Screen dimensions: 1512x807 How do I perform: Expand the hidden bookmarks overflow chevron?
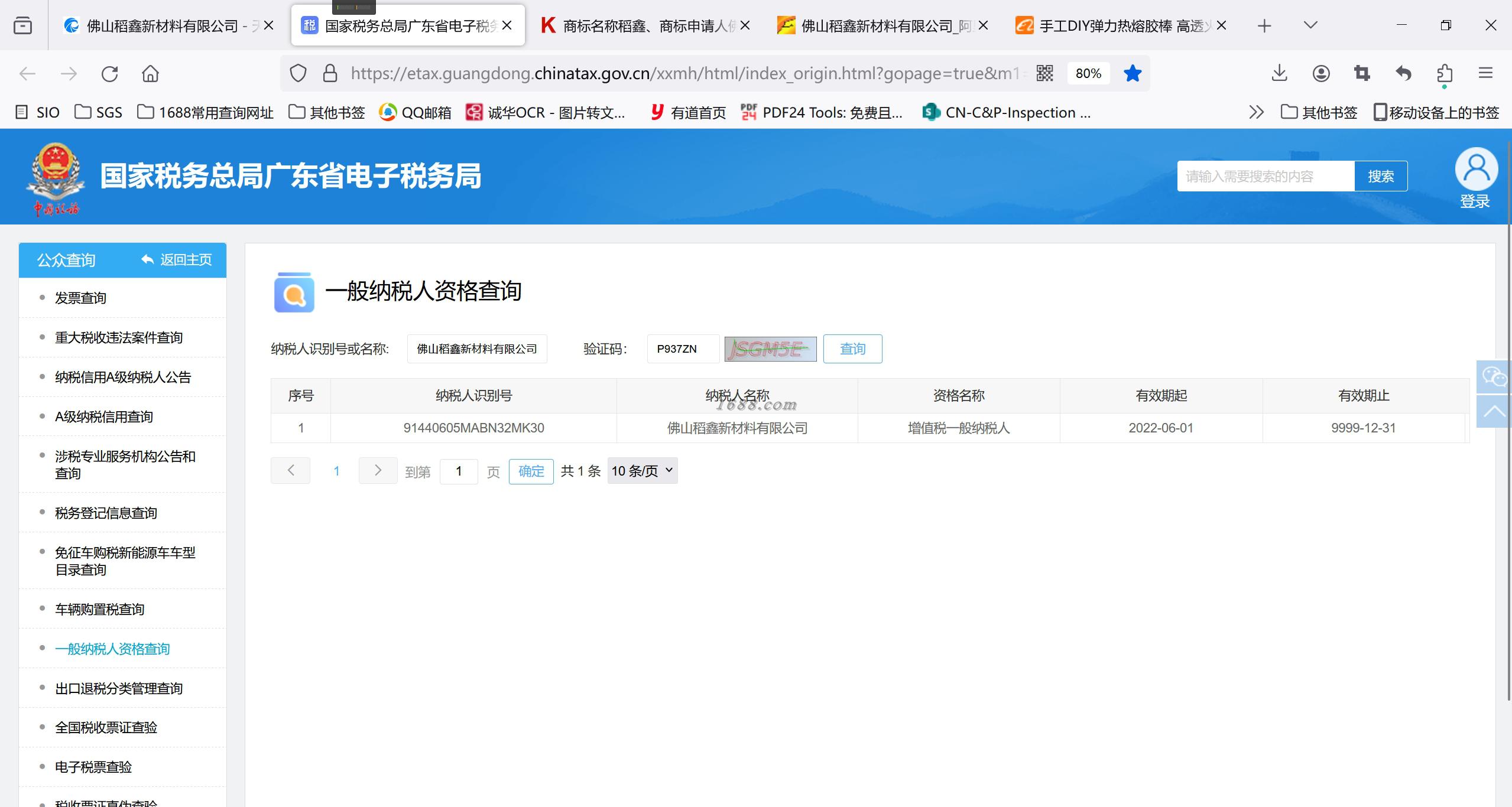click(x=1256, y=112)
